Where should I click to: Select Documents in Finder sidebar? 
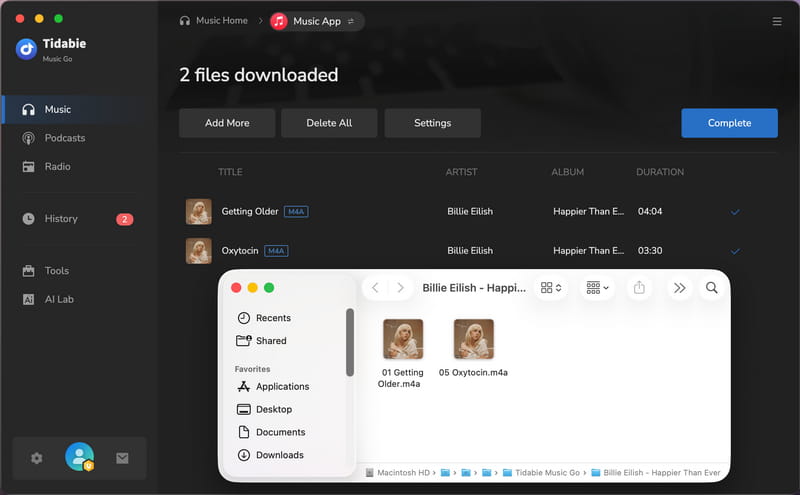click(x=271, y=433)
